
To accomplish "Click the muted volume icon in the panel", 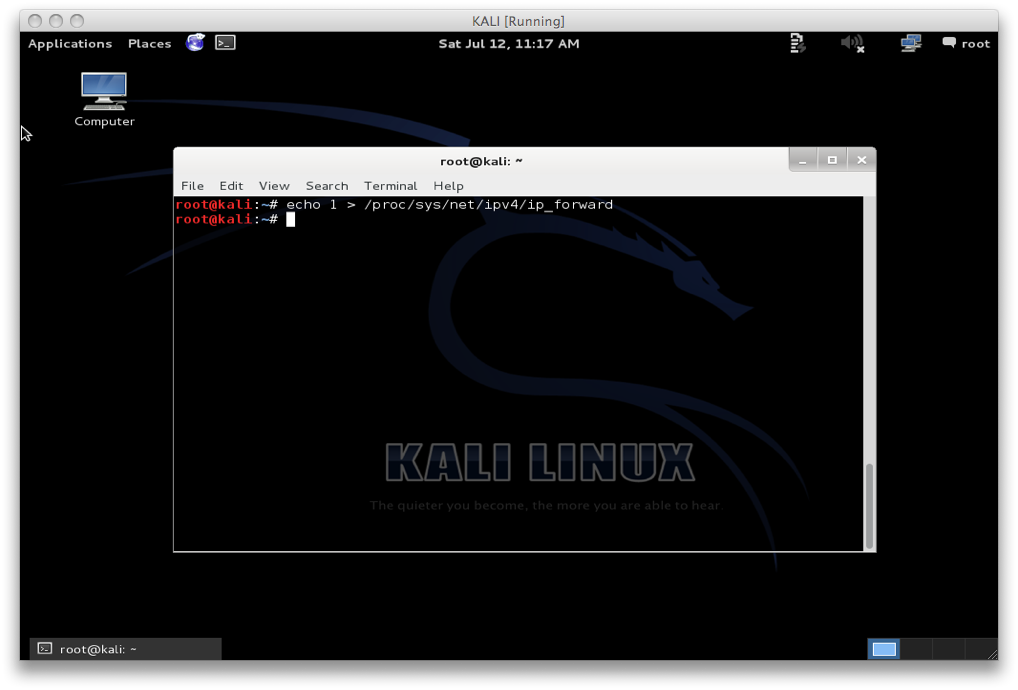I will [x=852, y=43].
